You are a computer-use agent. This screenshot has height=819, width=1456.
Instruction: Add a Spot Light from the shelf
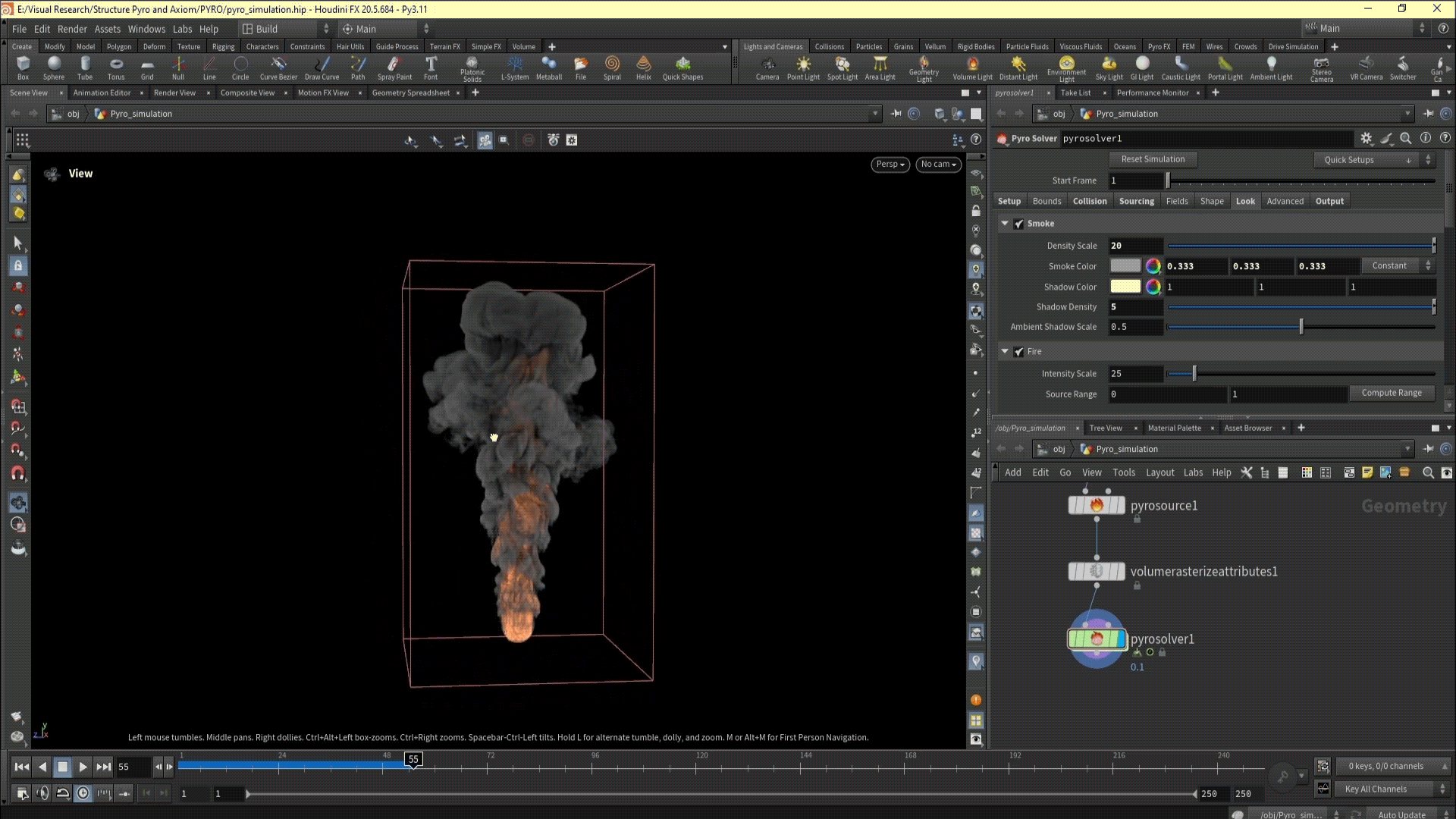(842, 67)
